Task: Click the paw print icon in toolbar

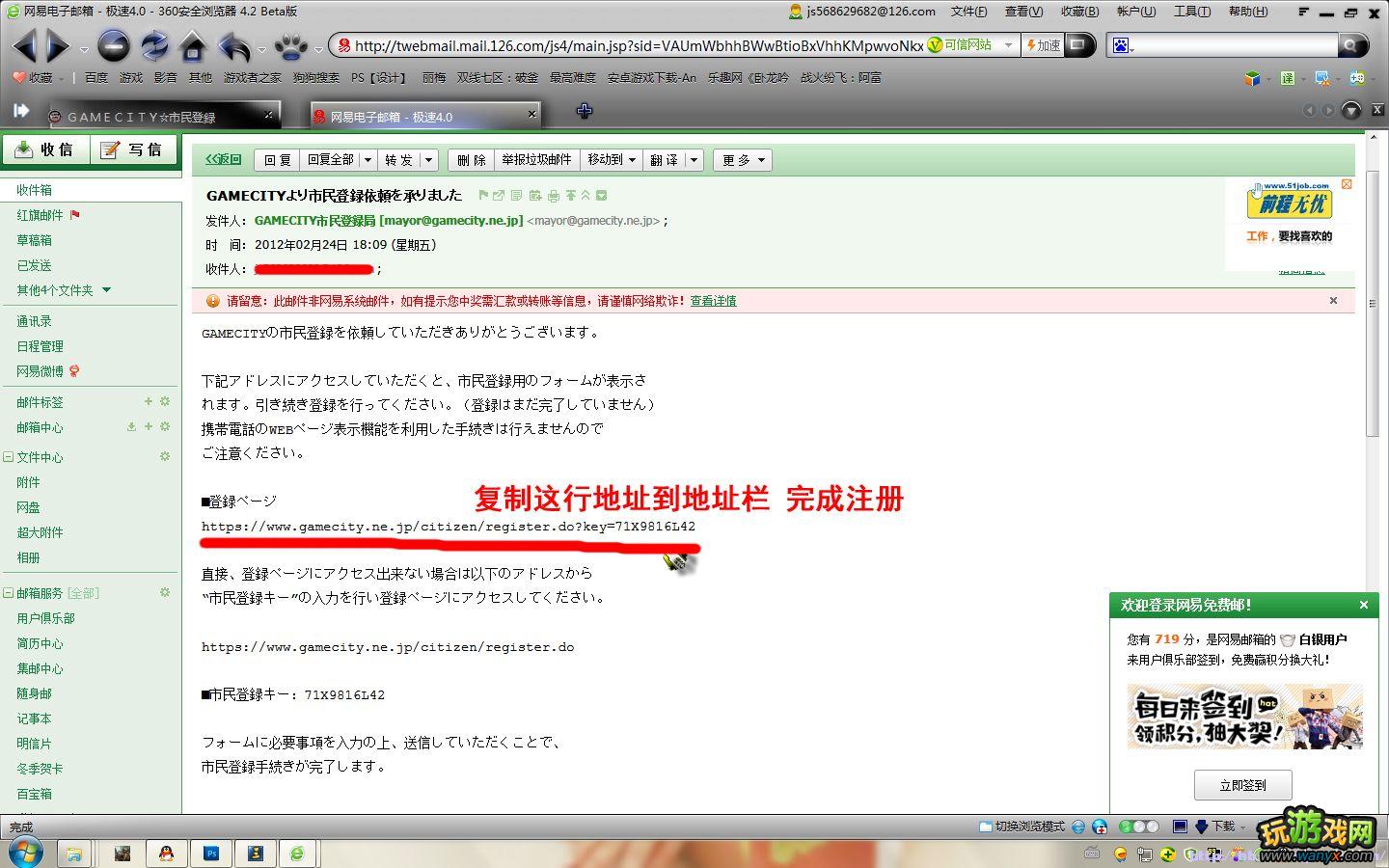Action: [290, 45]
